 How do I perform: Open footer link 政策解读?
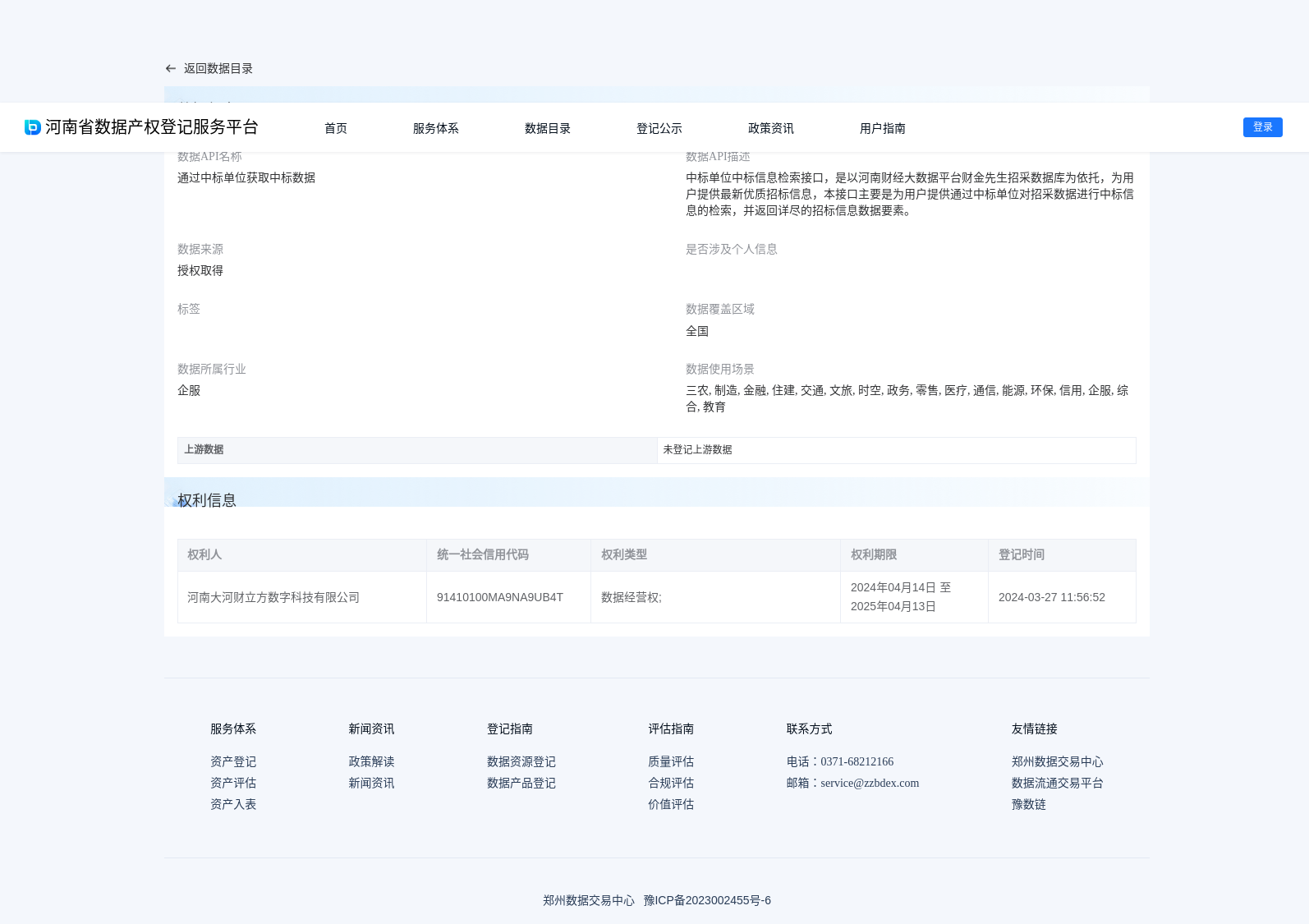pyautogui.click(x=371, y=762)
